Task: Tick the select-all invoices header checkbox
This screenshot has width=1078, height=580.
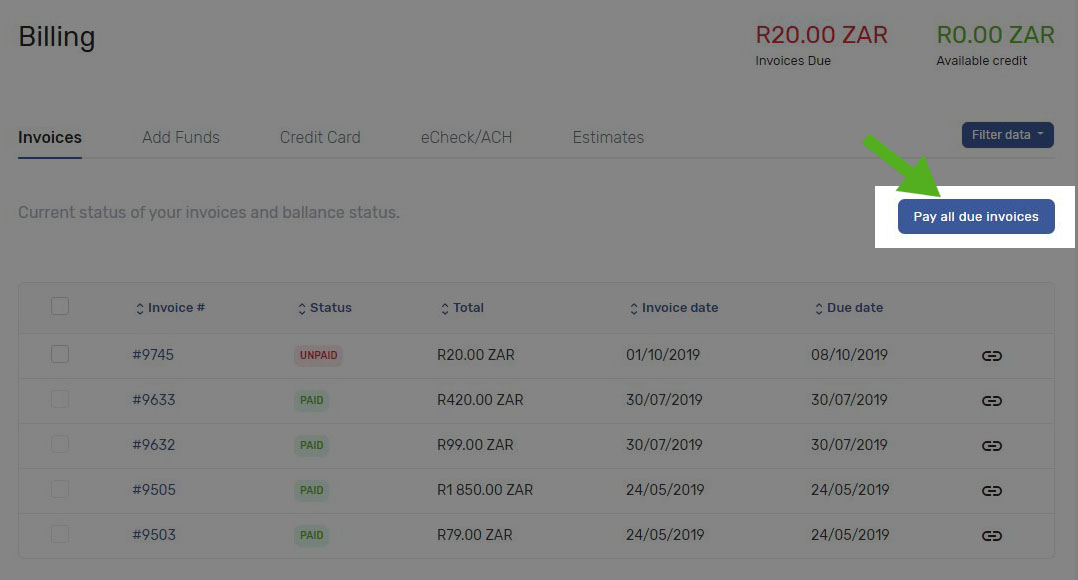Action: tap(60, 306)
